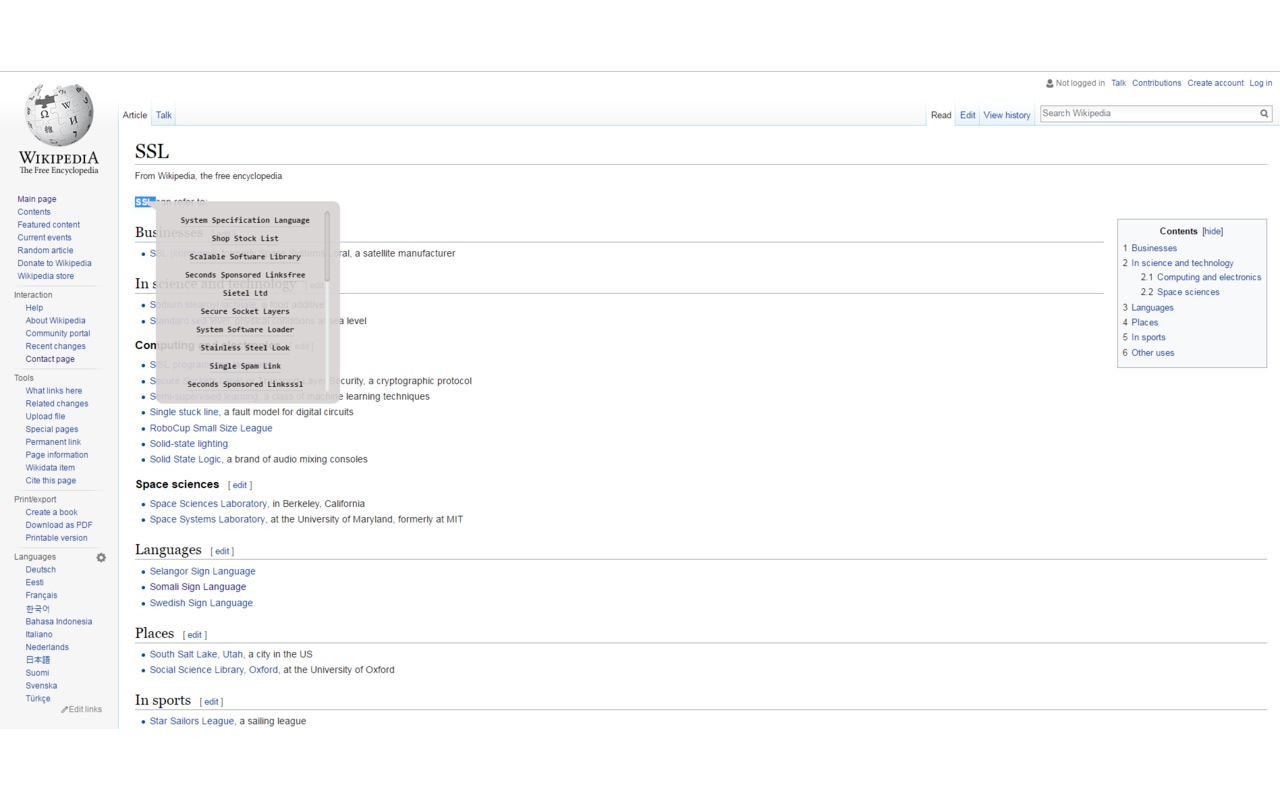The width and height of the screenshot is (1280, 800).
Task: Click the Log in link
Action: 1261,83
